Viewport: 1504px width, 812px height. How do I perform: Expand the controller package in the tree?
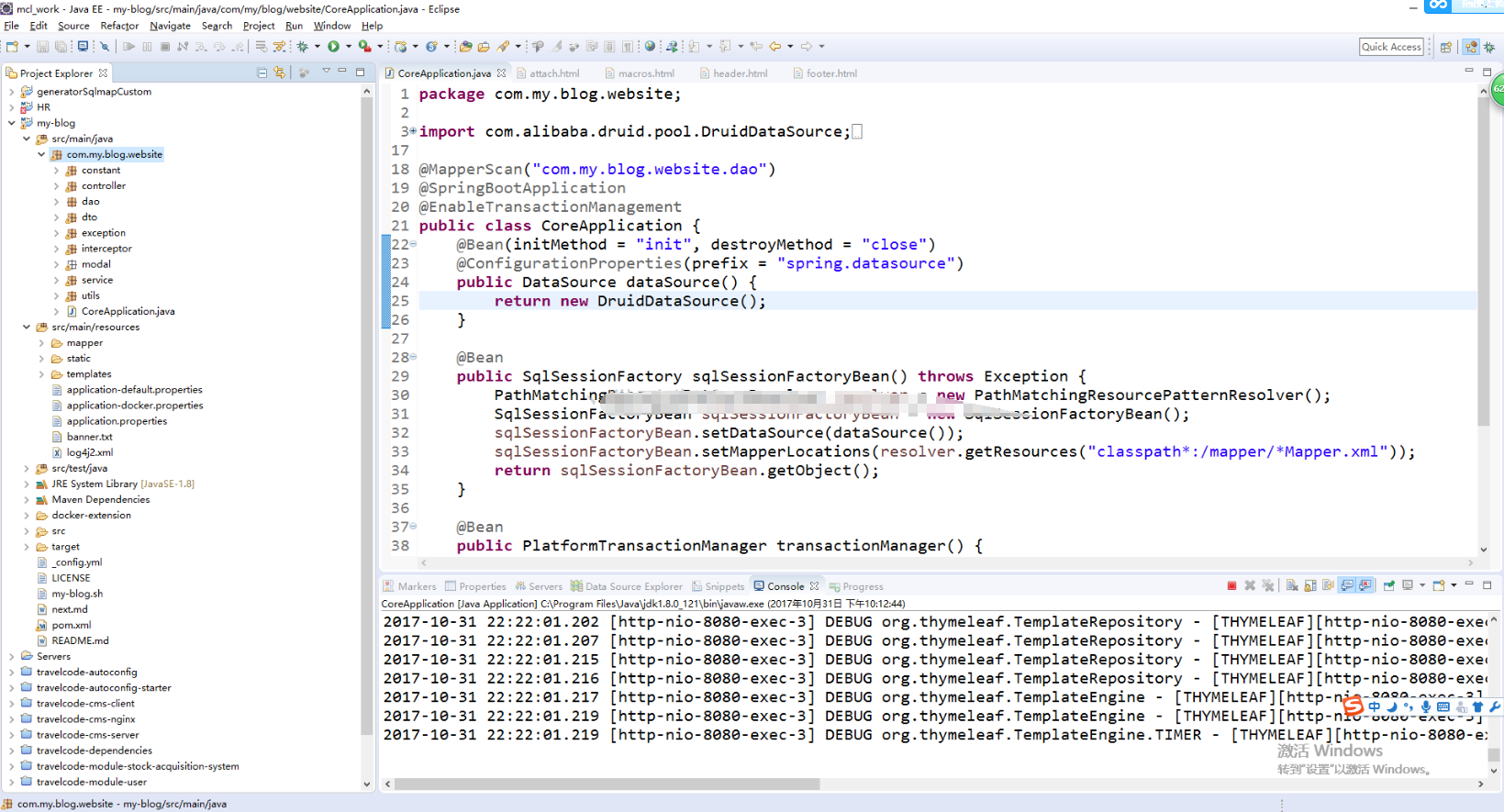[56, 186]
